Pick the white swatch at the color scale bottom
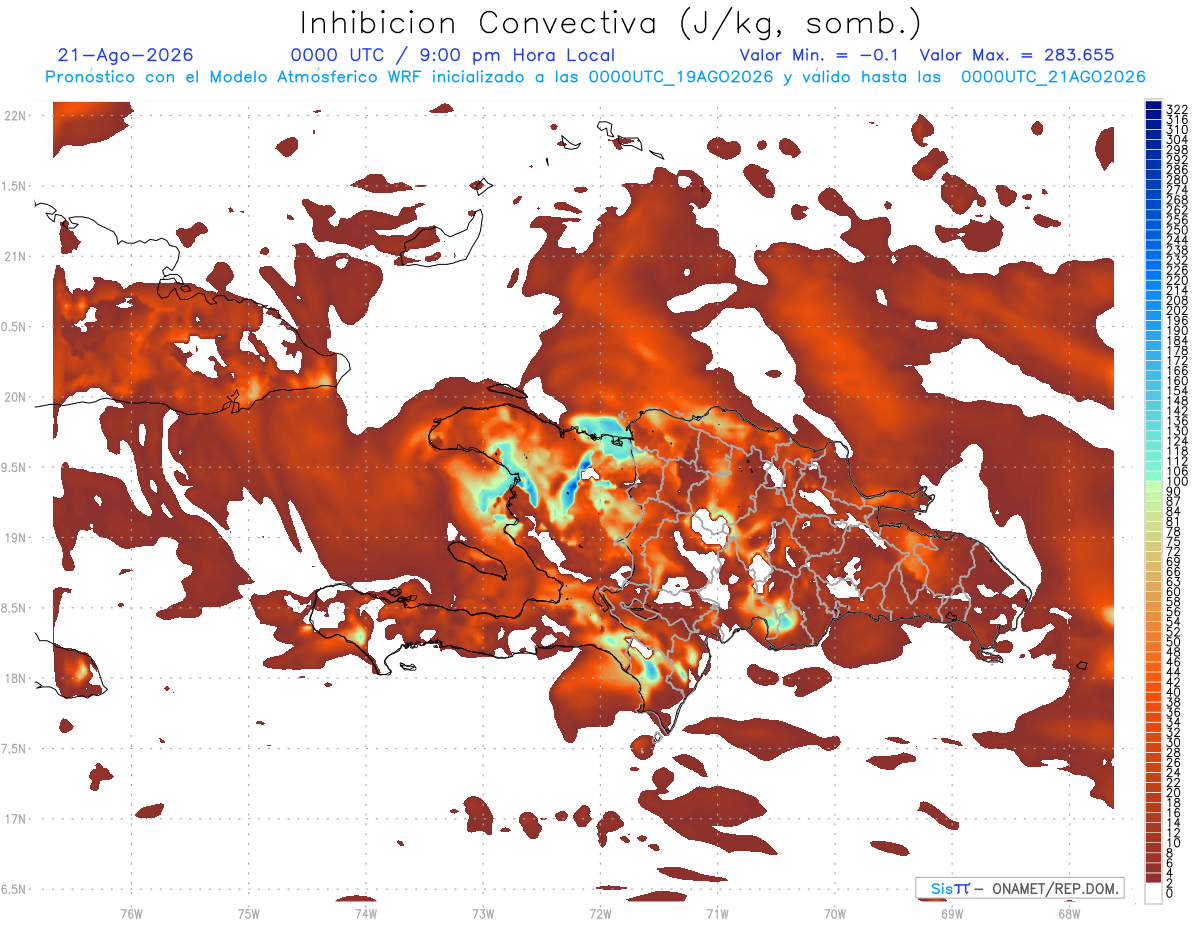Screen dimensions: 1200x927 (1153, 893)
